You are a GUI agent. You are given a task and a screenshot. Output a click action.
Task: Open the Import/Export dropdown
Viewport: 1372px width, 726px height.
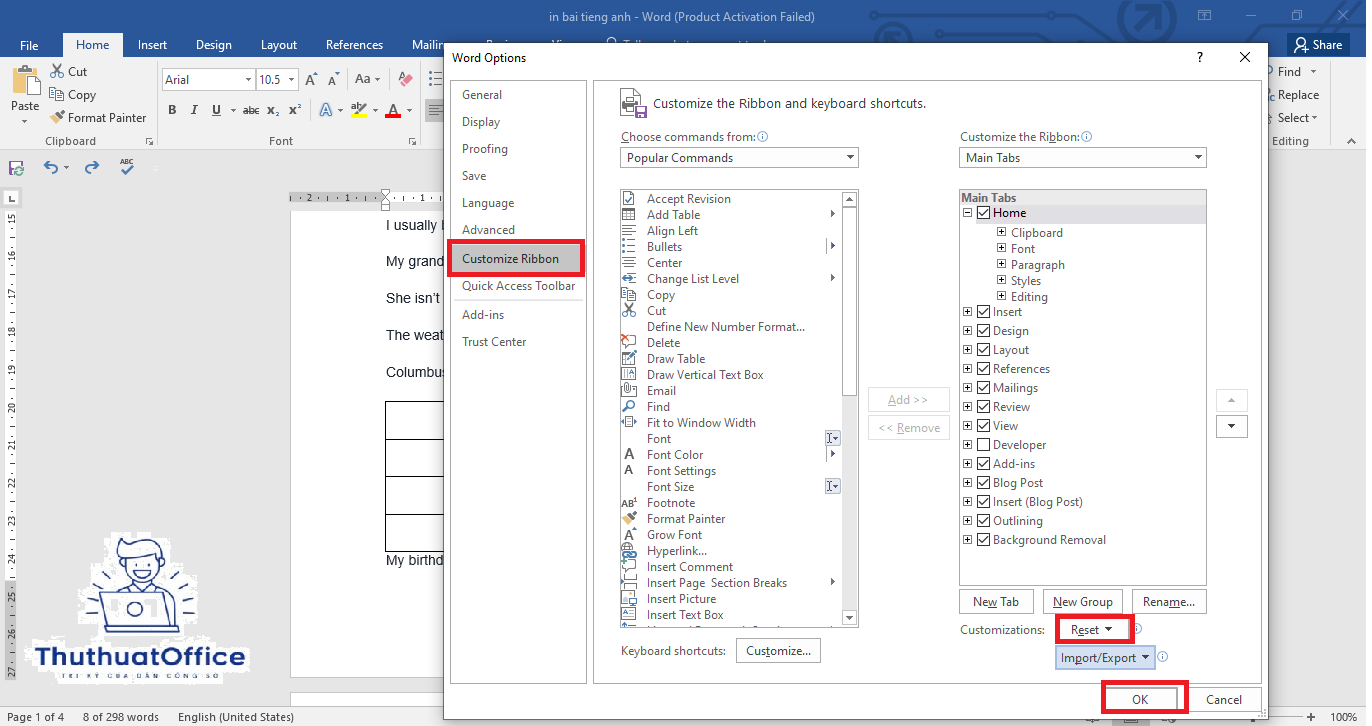[x=1105, y=657]
